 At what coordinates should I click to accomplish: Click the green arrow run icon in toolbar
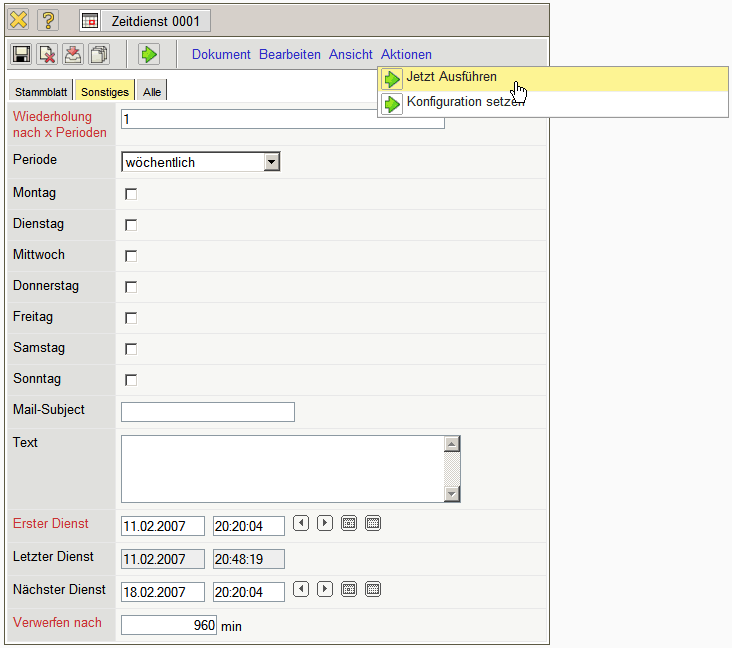coord(149,55)
